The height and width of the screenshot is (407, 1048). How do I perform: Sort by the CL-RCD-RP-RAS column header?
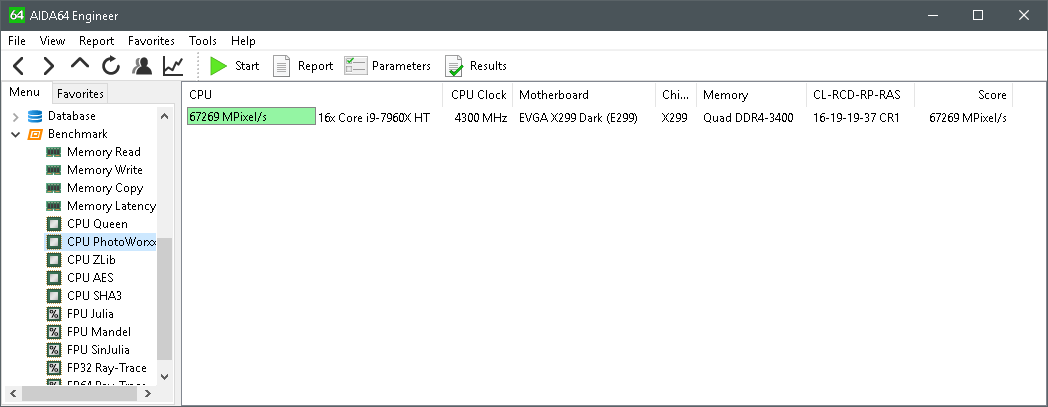860,95
